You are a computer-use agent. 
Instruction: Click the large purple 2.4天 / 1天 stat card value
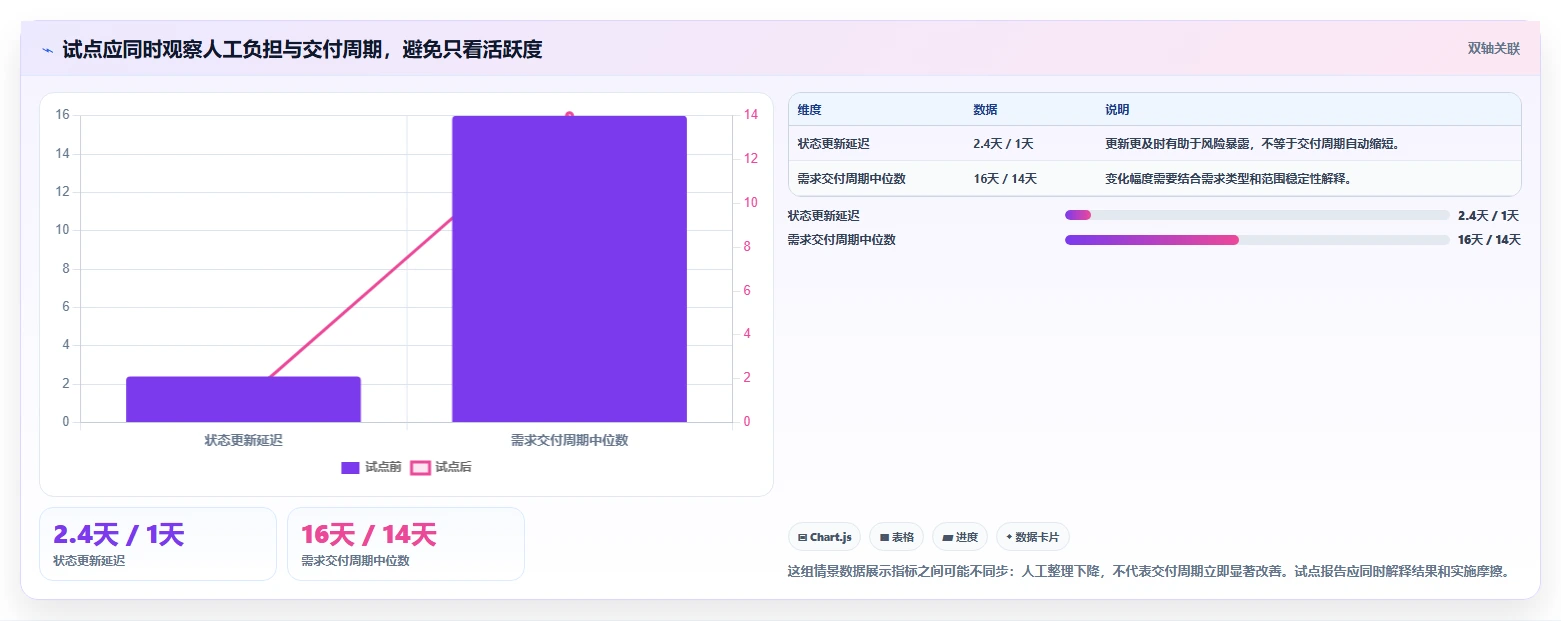(118, 535)
